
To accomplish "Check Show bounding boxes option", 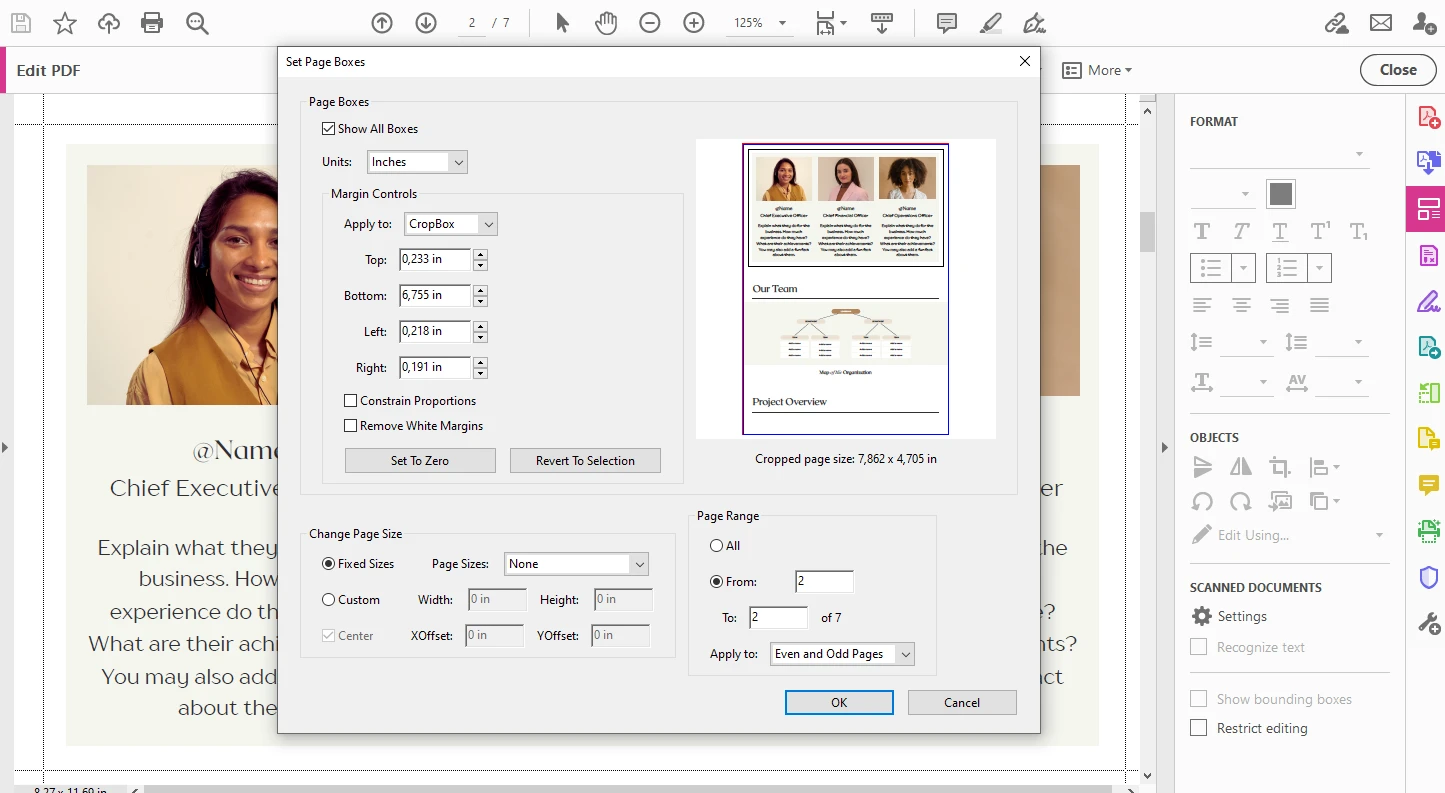I will [1198, 699].
